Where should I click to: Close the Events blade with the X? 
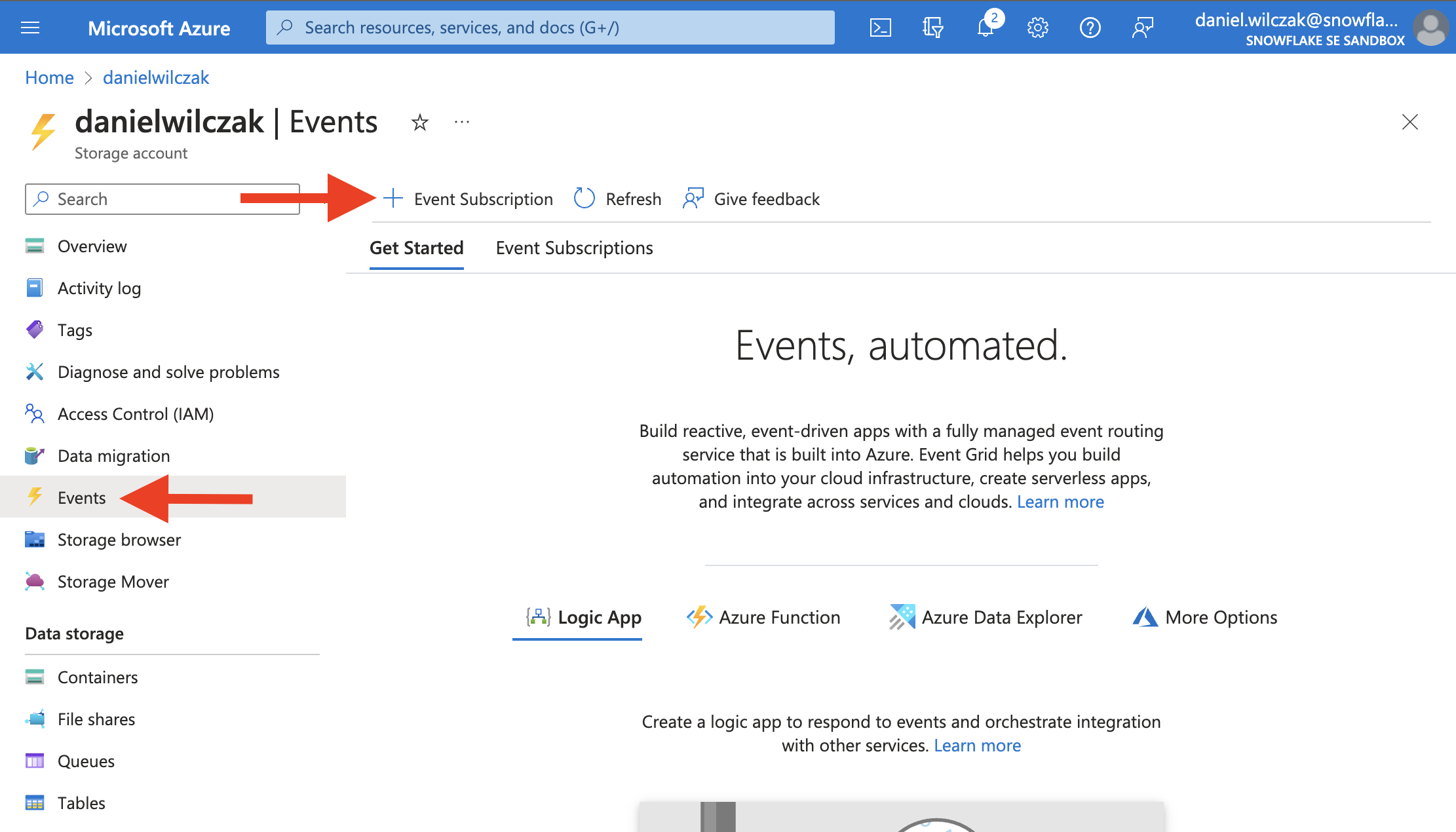click(1409, 122)
